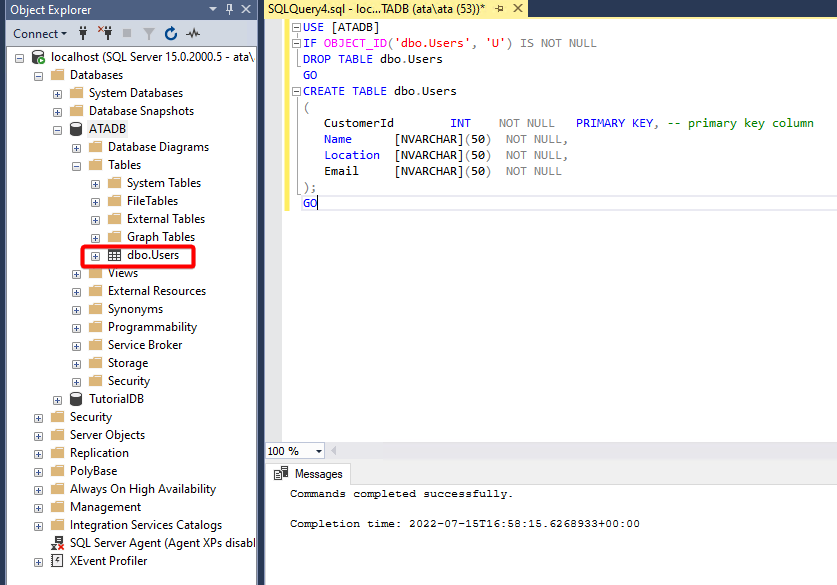Image resolution: width=837 pixels, height=585 pixels.
Task: Open Object Explorer window position dropdown arrow
Action: pos(213,9)
